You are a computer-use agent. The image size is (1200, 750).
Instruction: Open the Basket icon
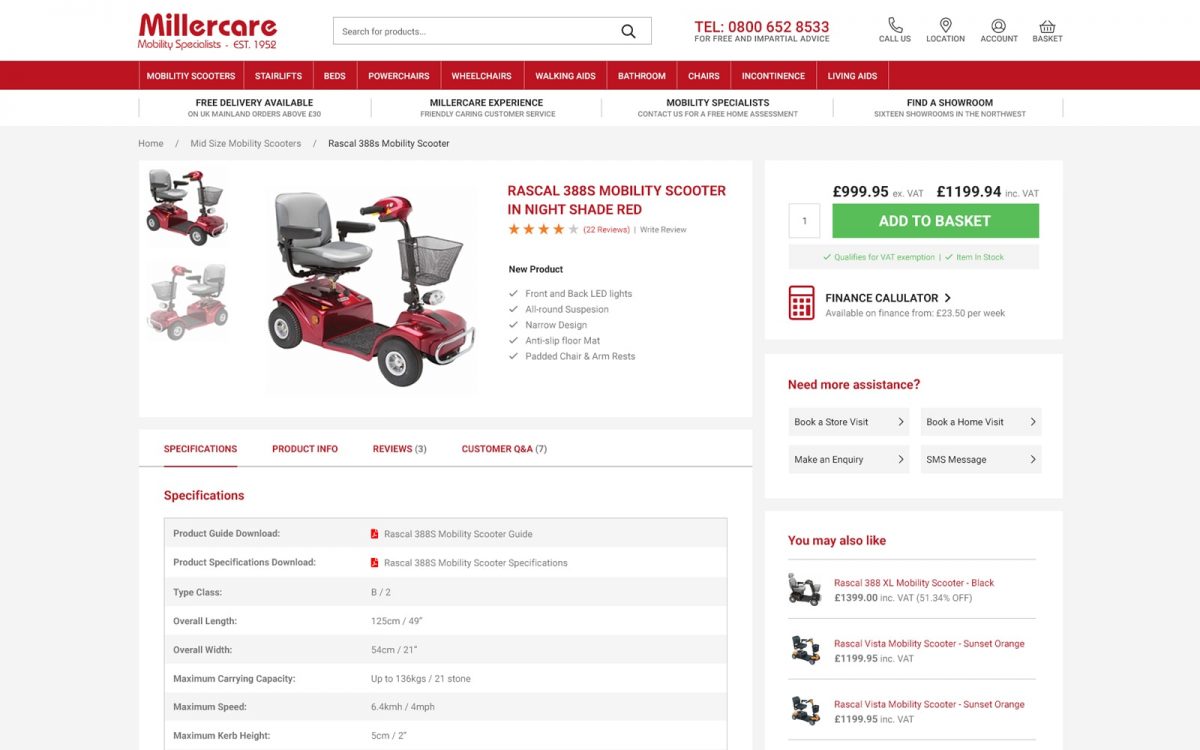pos(1047,26)
